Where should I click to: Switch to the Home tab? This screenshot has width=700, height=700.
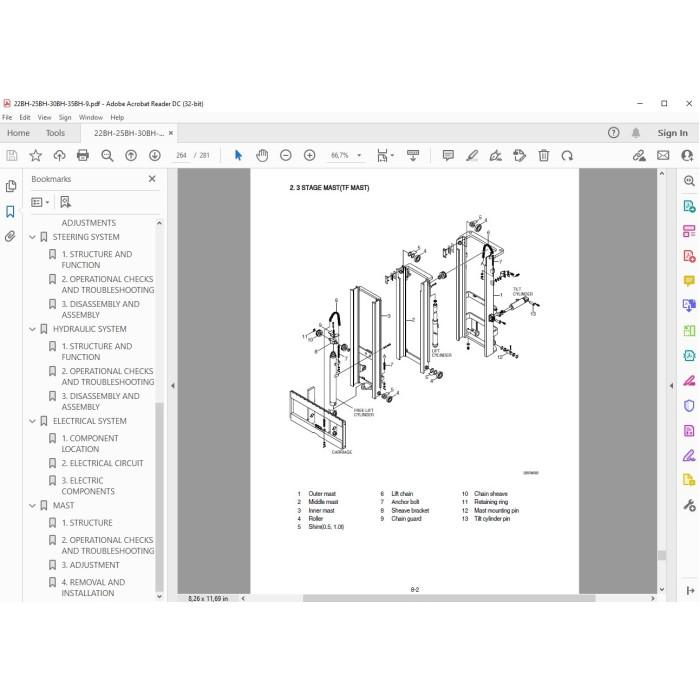(18, 133)
